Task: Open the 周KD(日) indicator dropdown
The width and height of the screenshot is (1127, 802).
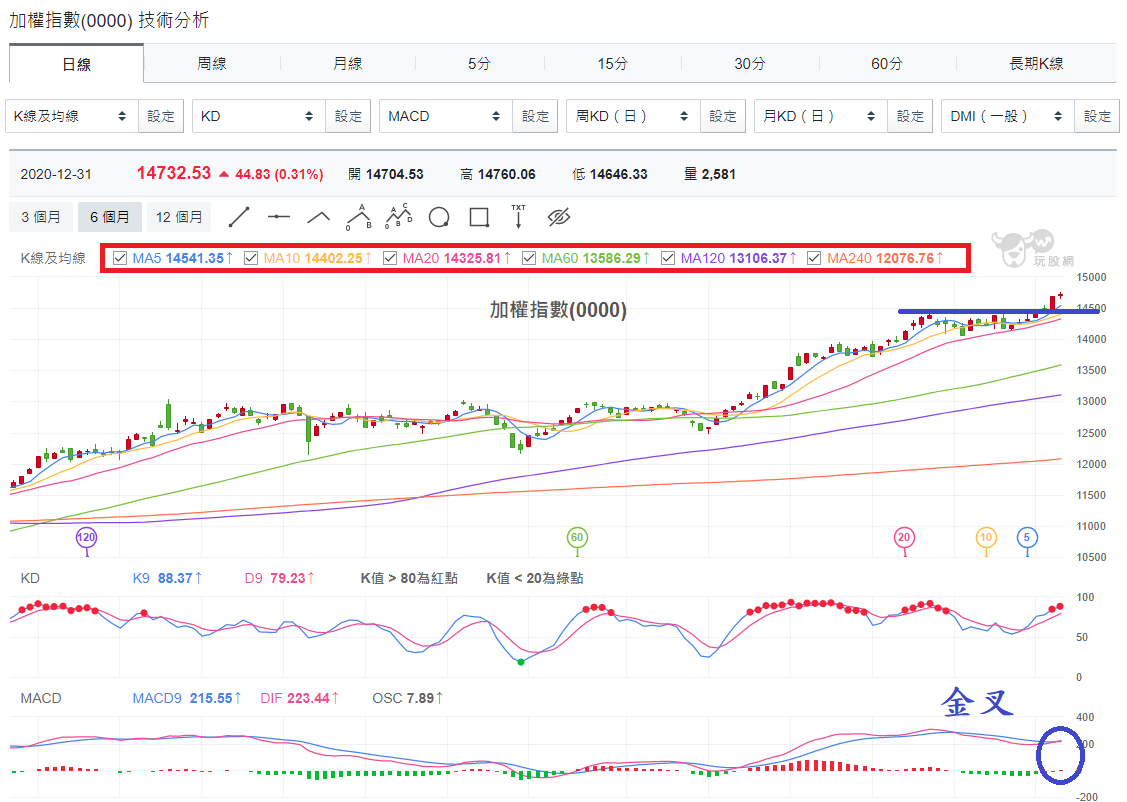Action: [x=633, y=116]
